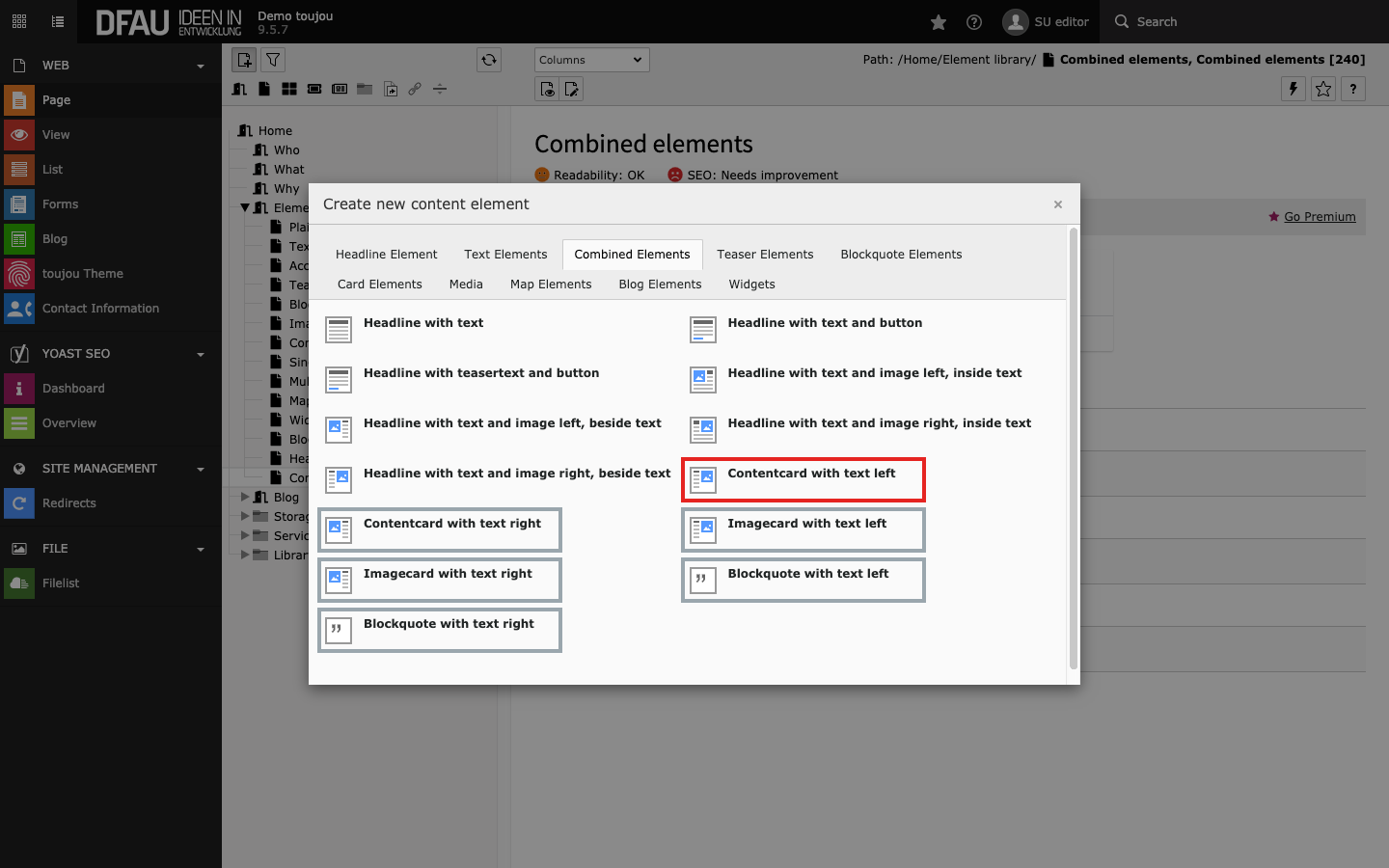The image size is (1389, 868).
Task: Collapse the WEB module group
Action: click(201, 66)
